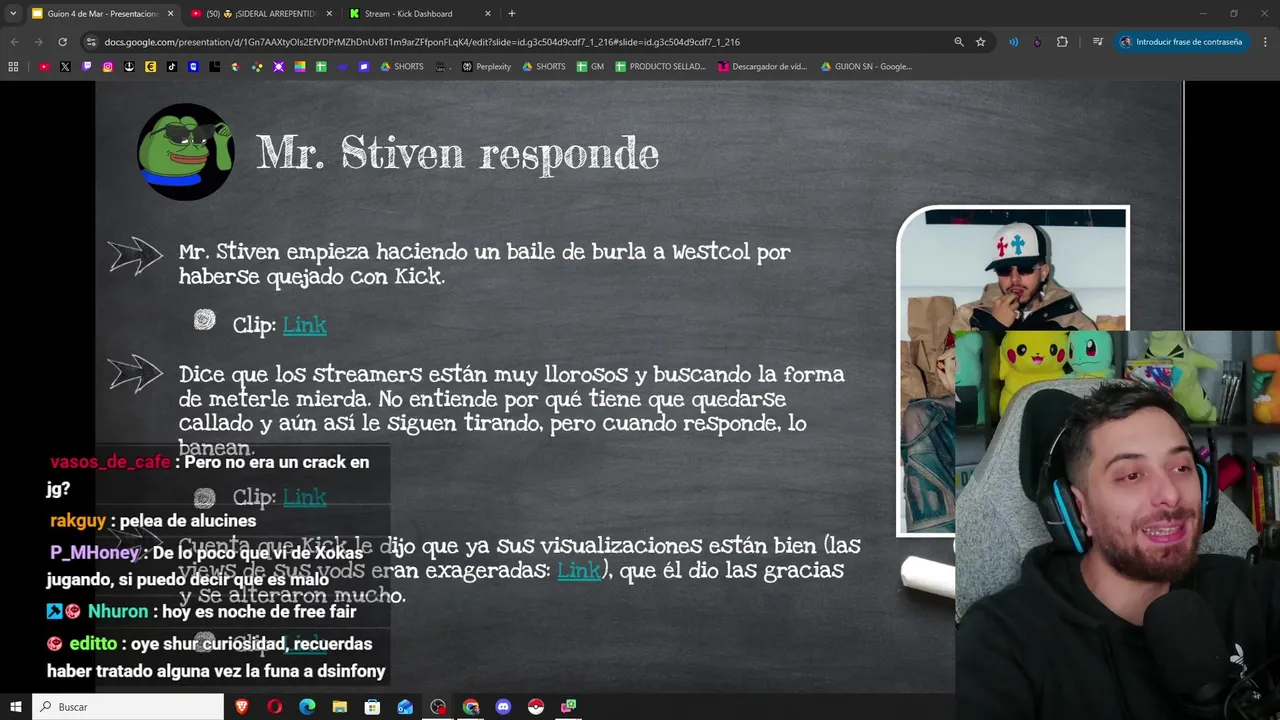The image size is (1280, 720).
Task: Open Chrome from the taskbar
Action: pyautogui.click(x=471, y=707)
